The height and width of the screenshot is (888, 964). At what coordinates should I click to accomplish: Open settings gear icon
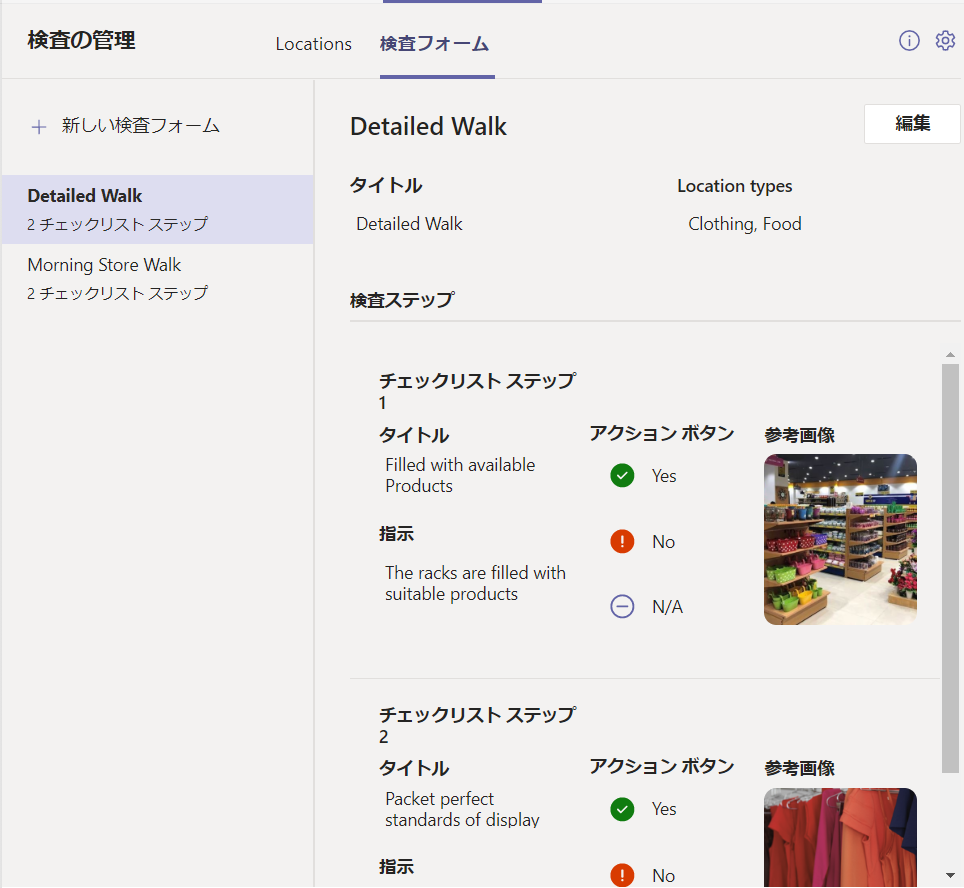coord(945,41)
